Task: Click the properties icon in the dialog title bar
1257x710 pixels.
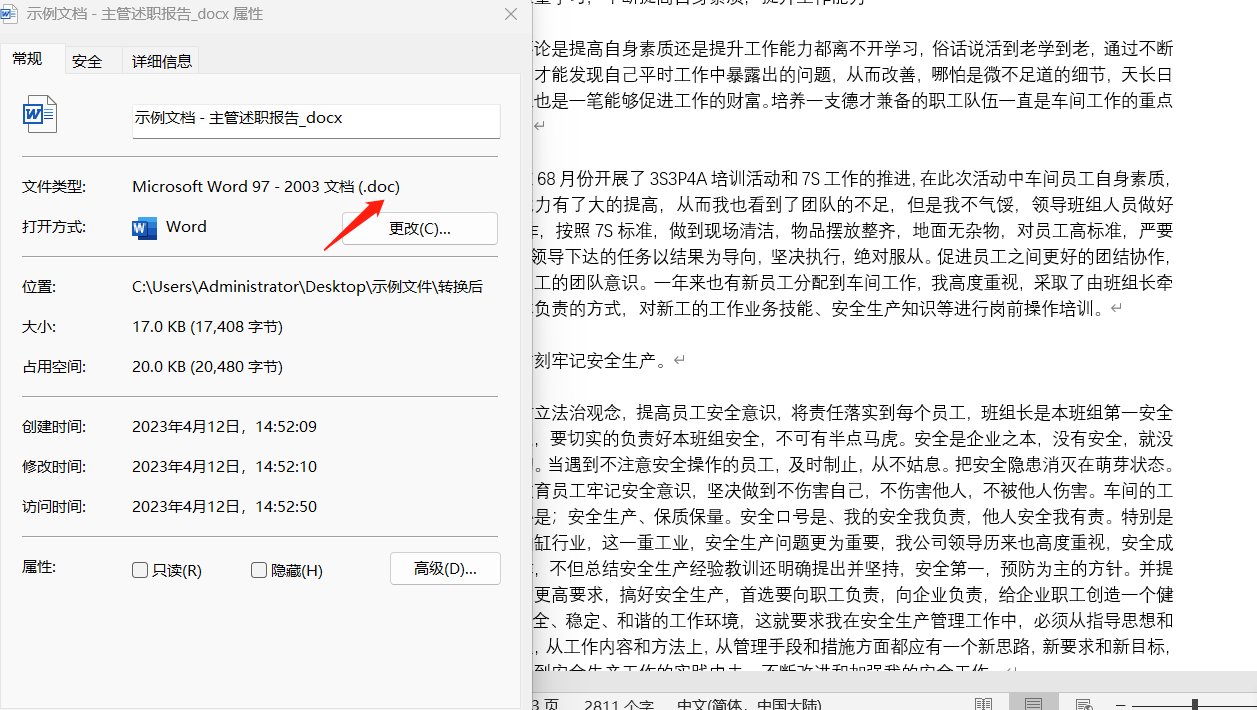Action: click(x=12, y=14)
